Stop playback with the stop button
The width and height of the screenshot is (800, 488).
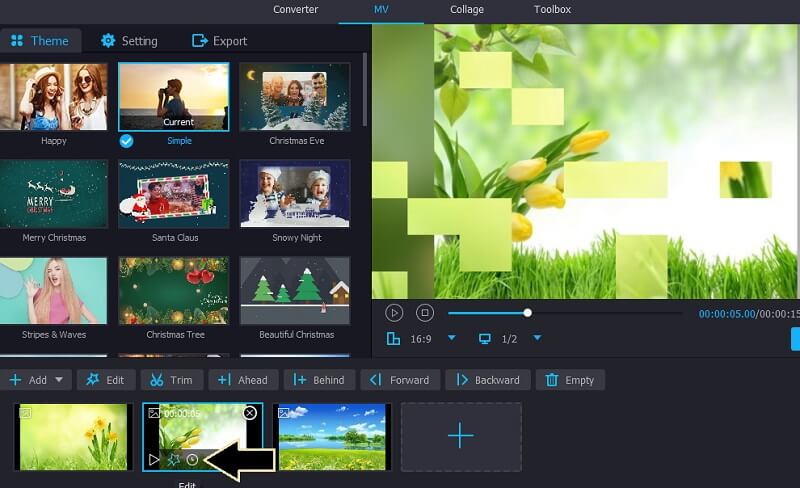click(x=424, y=313)
